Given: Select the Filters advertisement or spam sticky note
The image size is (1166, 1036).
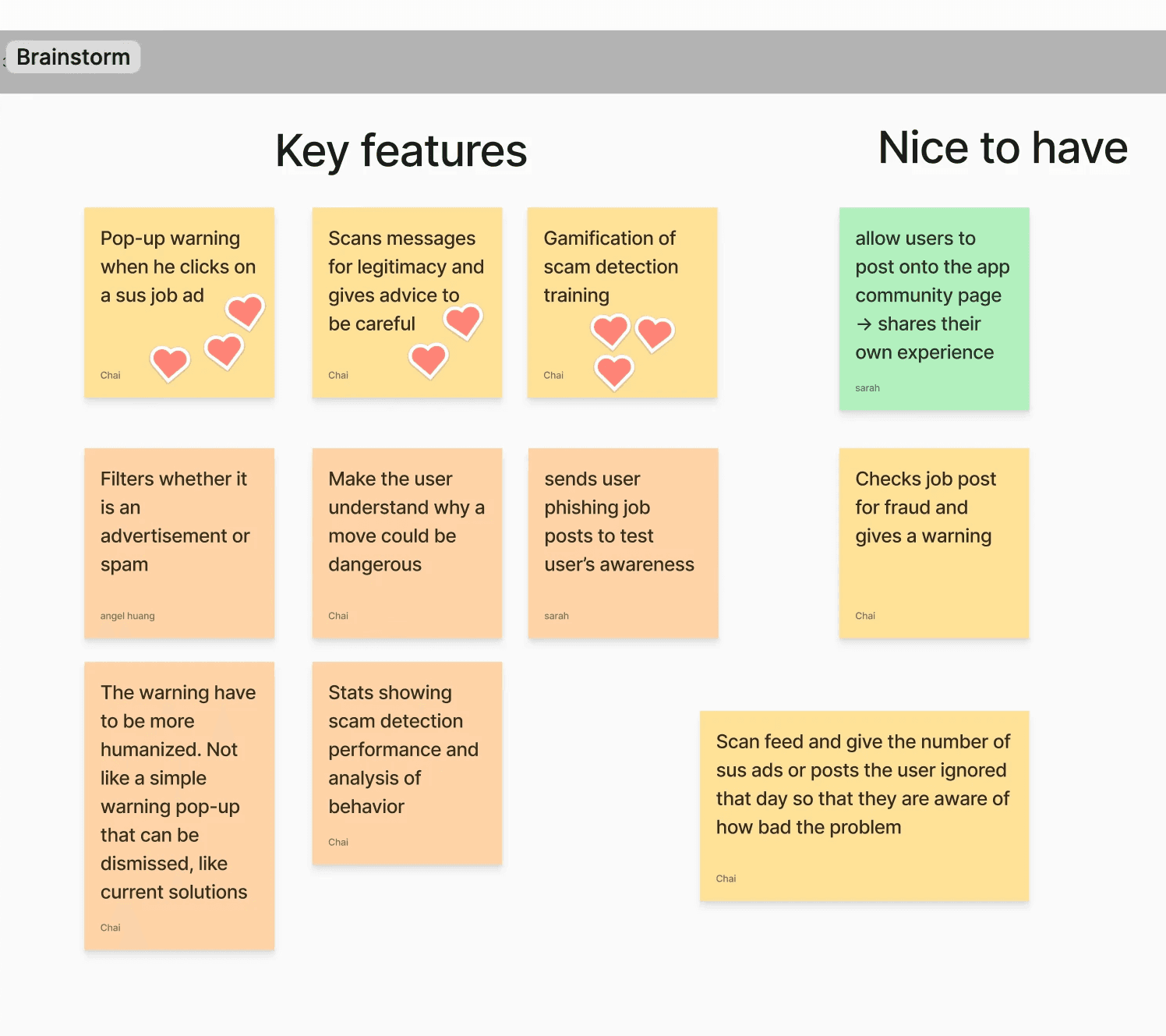Looking at the screenshot, I should point(179,543).
